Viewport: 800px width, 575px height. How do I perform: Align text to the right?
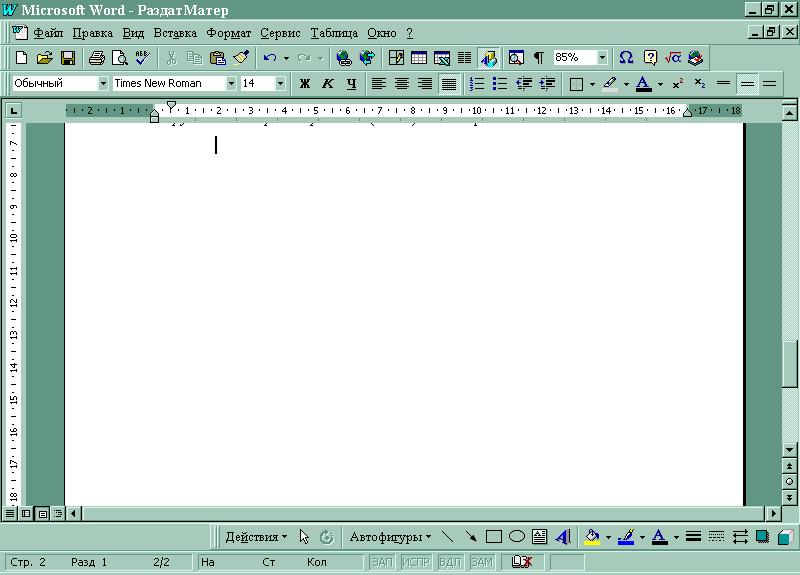click(425, 84)
